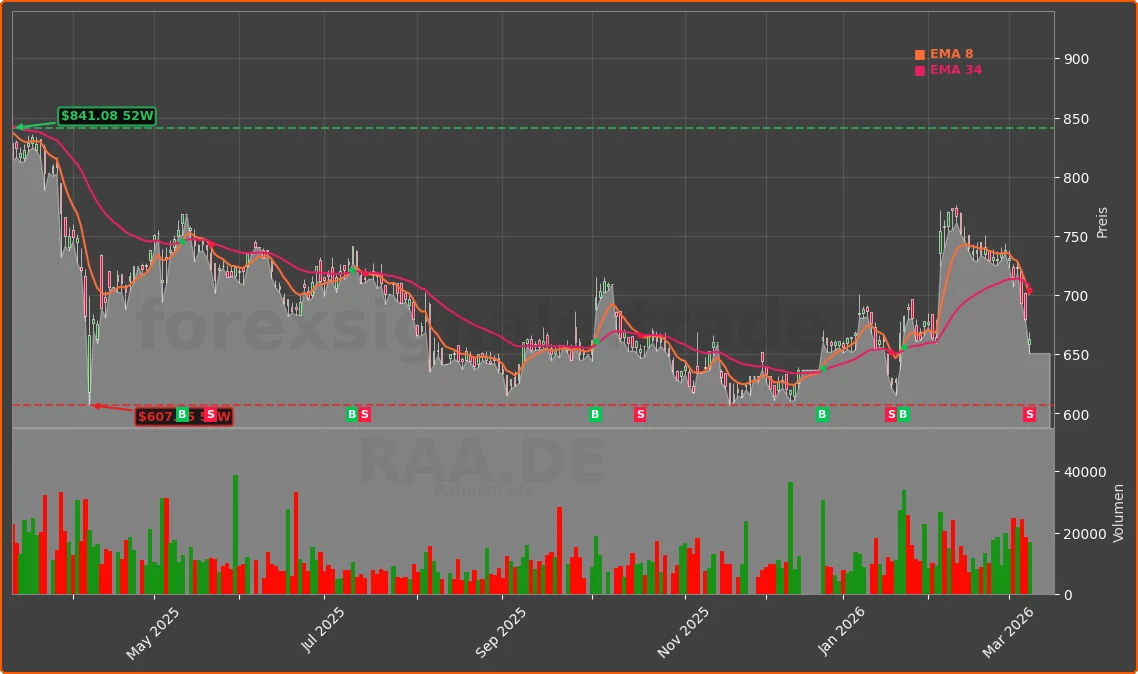Image resolution: width=1138 pixels, height=674 pixels.
Task: Select the green B buy marker below the October dip
Action: click(595, 413)
